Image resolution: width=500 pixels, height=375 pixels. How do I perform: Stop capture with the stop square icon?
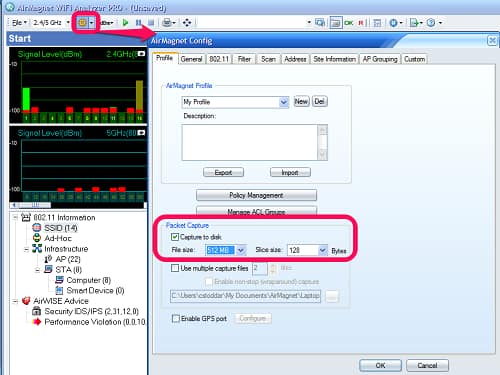(151, 23)
